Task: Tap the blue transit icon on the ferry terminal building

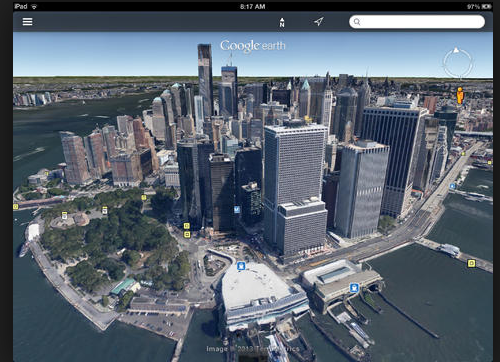Action: tap(354, 287)
